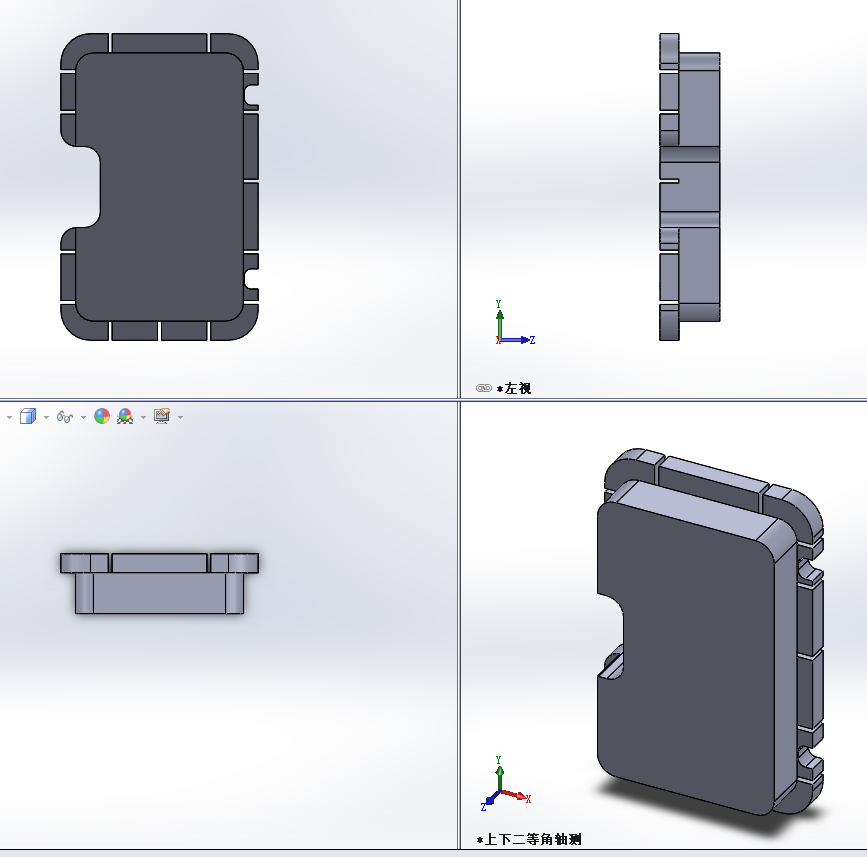
Task: Open the dropdown arrow beside Display Style cube
Action: [46, 417]
